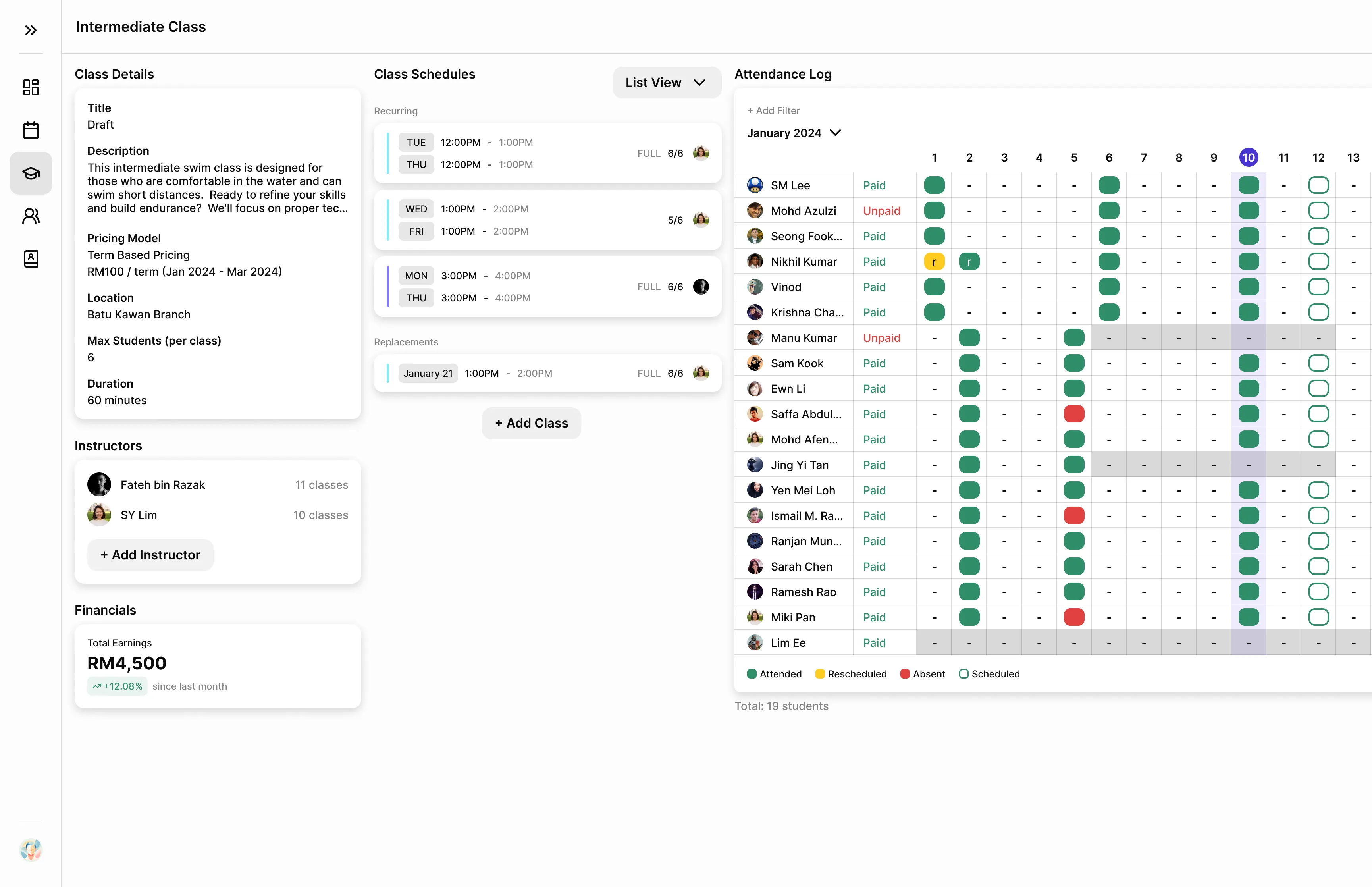
Task: Expand the January 2024 month selector
Action: pyautogui.click(x=794, y=133)
